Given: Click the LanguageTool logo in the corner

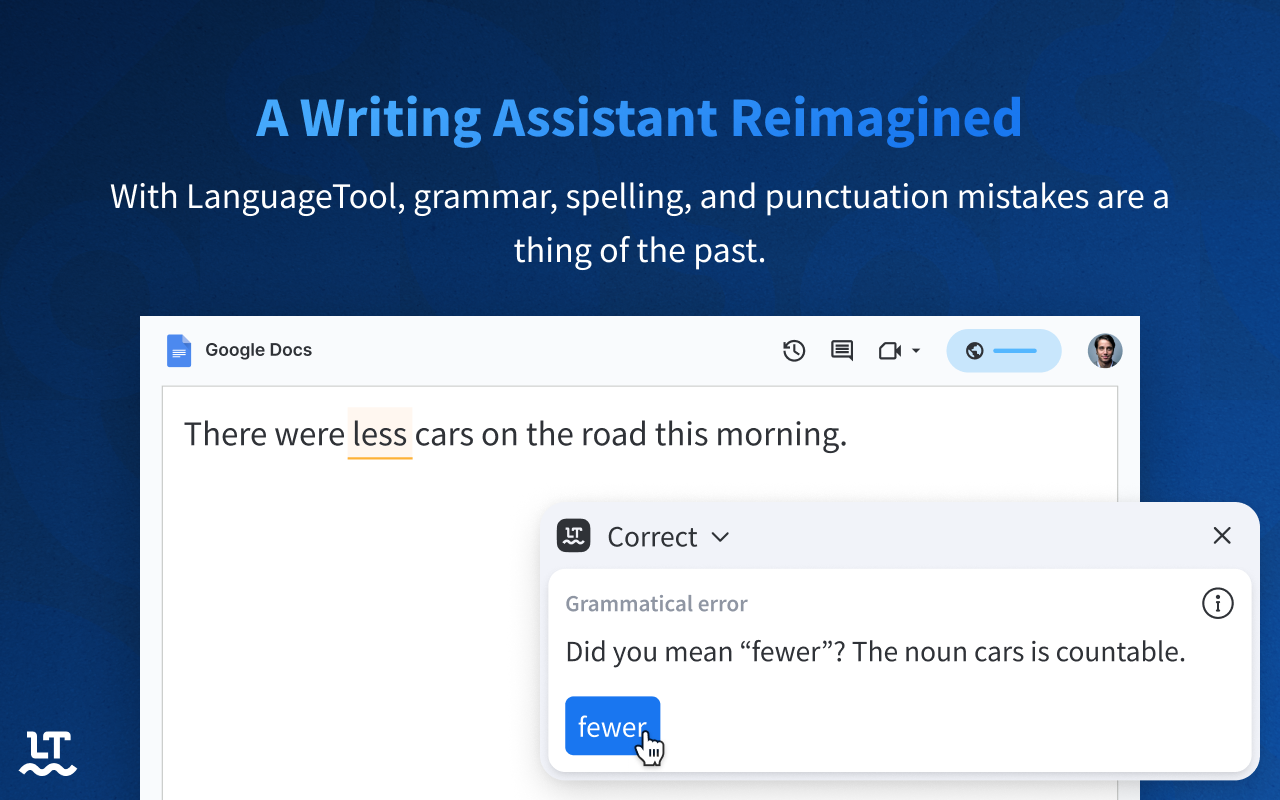Looking at the screenshot, I should point(47,751).
